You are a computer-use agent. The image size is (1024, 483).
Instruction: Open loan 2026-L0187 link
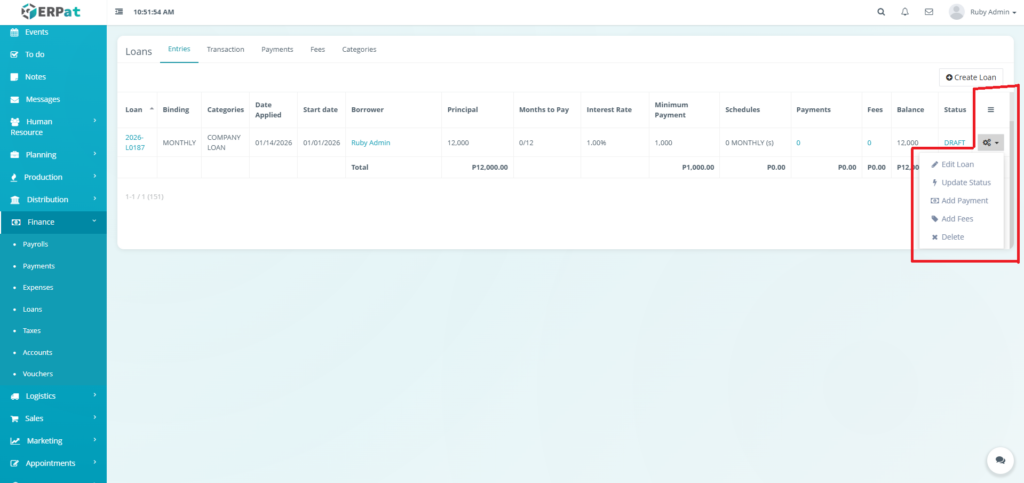coord(136,142)
